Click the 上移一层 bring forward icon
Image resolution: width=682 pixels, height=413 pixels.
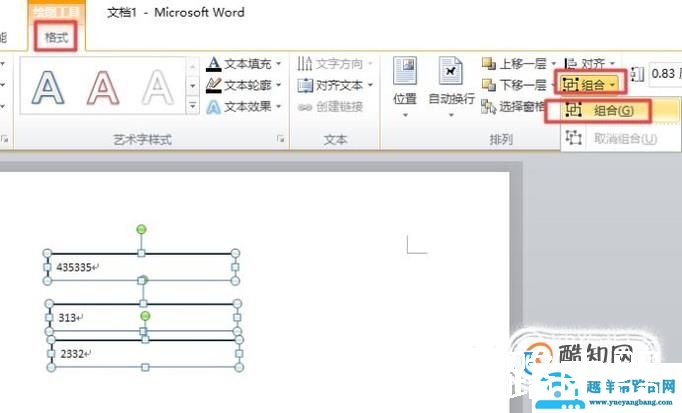pos(489,64)
